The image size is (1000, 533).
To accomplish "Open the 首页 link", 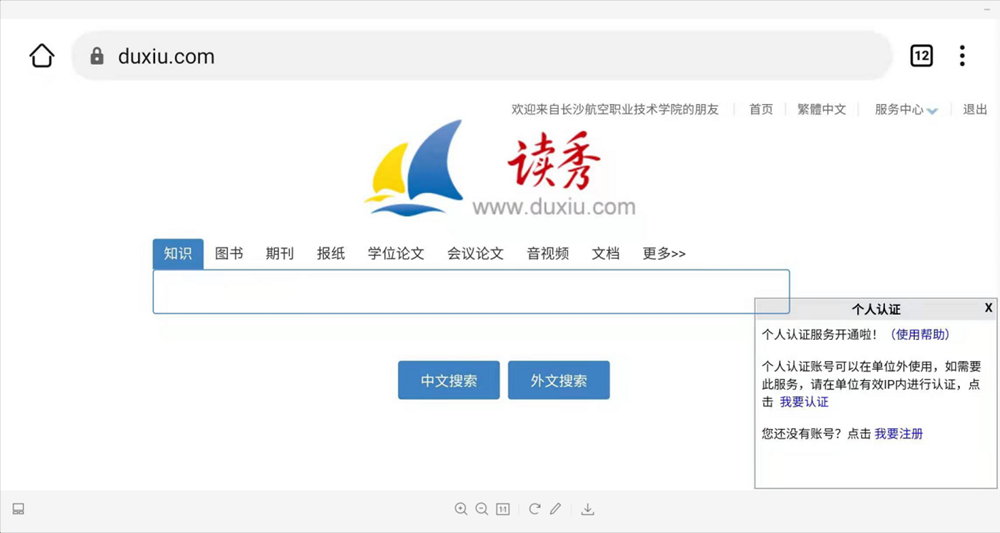I will [x=761, y=110].
